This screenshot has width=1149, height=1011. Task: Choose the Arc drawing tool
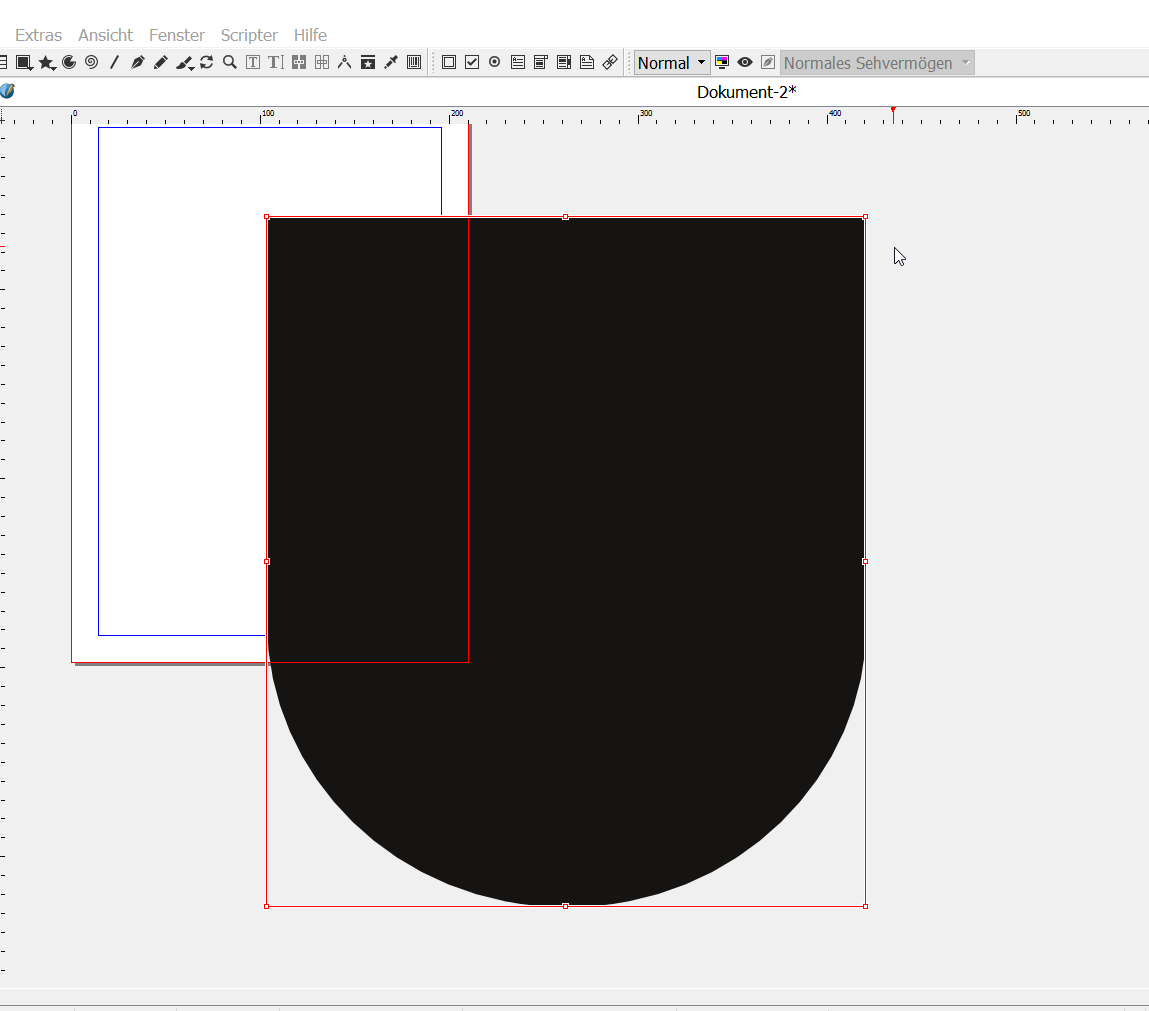(69, 62)
